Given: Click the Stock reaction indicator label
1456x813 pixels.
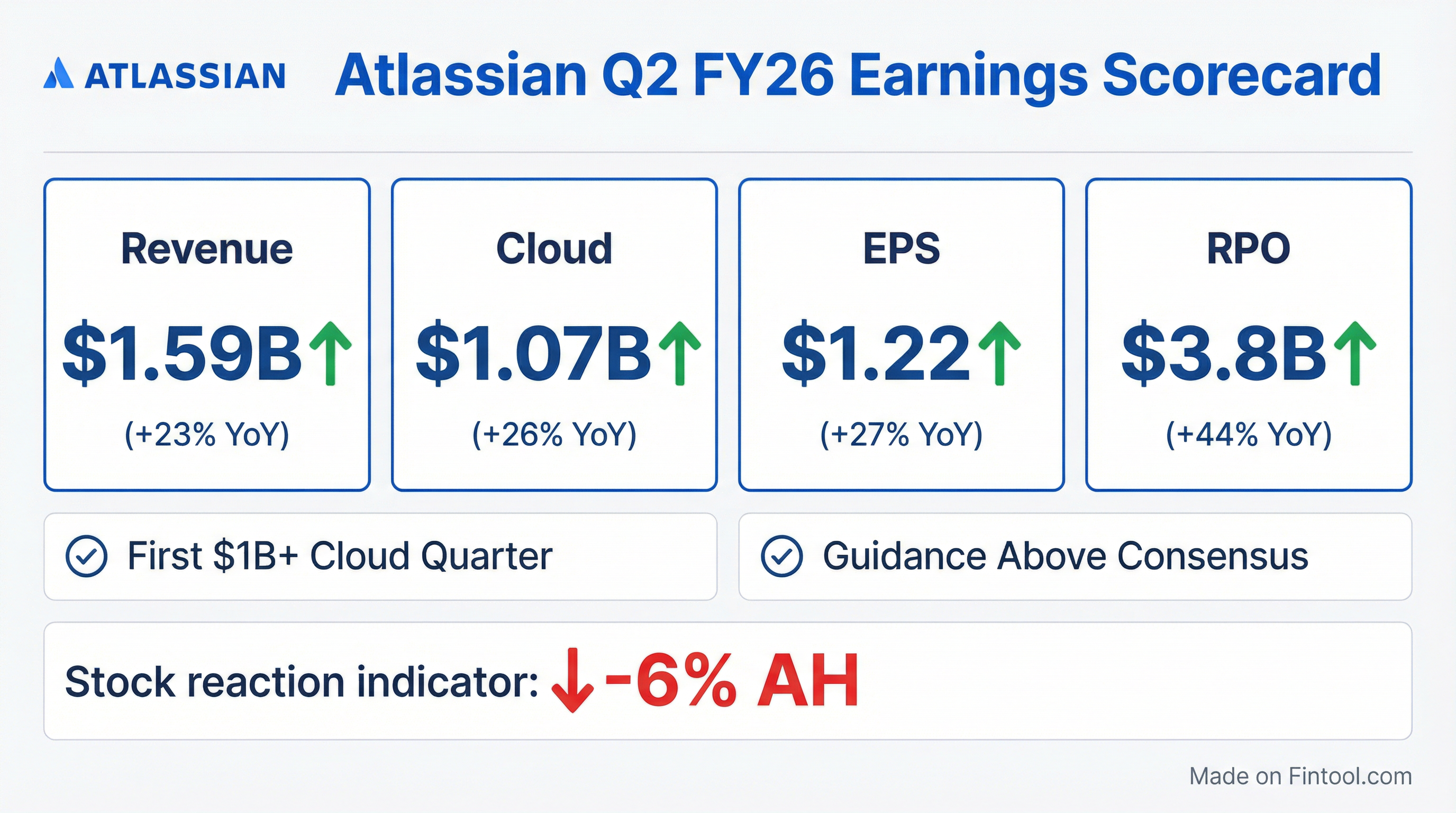Looking at the screenshot, I should (x=301, y=681).
